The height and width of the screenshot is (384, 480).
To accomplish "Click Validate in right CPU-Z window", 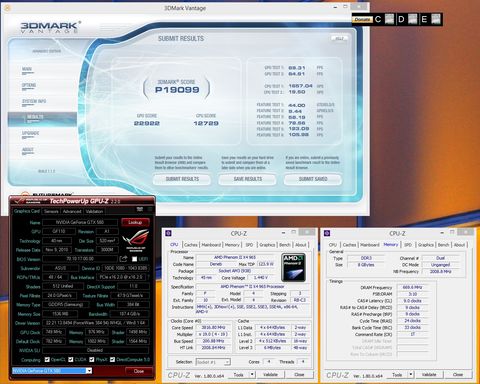I will 429,375.
